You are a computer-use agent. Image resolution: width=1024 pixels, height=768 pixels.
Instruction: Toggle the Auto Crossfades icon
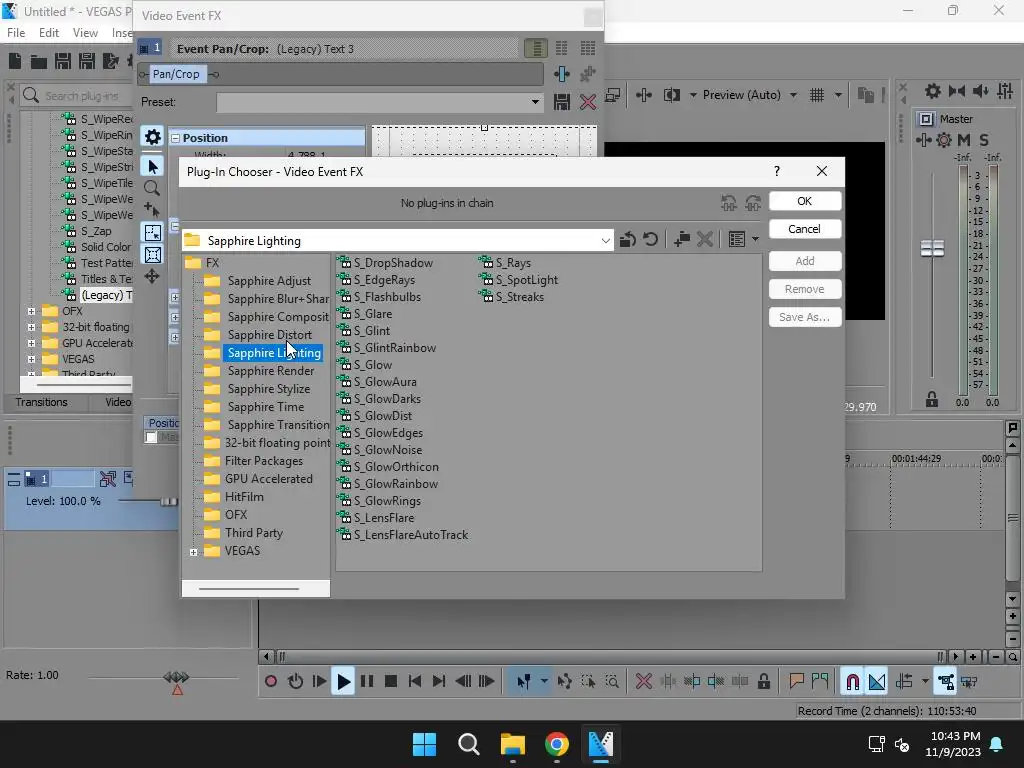[877, 682]
